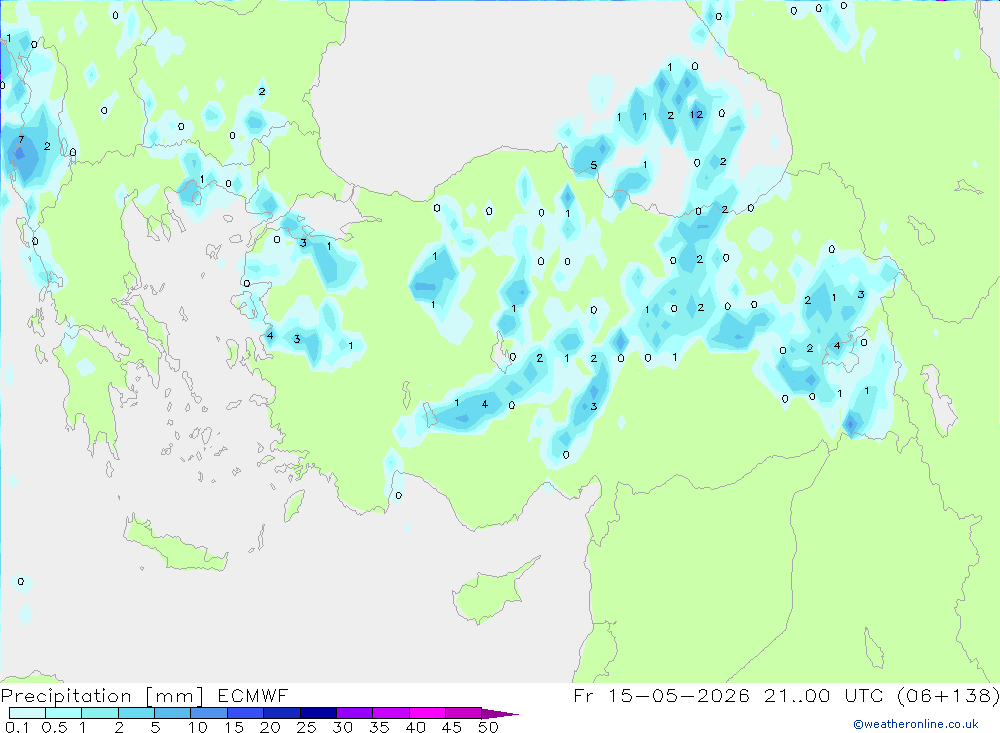Click the '45' legend scale label

(452, 727)
